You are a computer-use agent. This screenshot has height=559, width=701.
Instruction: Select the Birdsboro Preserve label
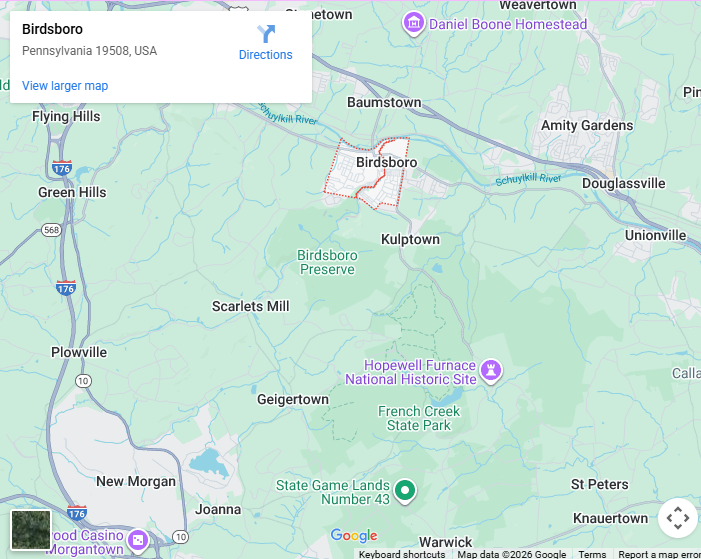[x=327, y=262]
